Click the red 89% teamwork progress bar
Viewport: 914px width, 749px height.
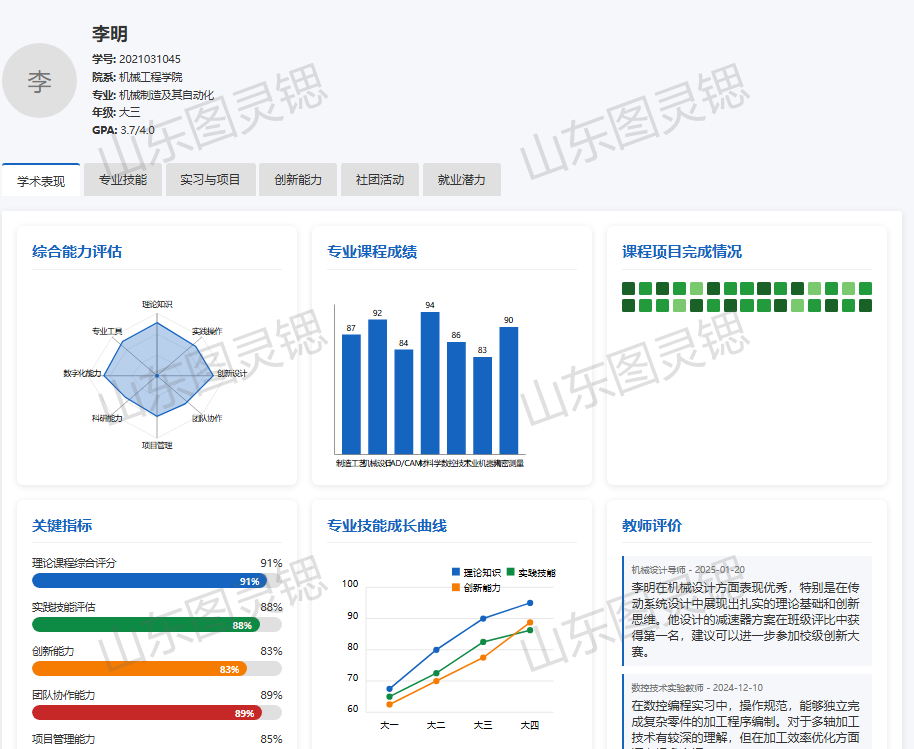coord(146,713)
